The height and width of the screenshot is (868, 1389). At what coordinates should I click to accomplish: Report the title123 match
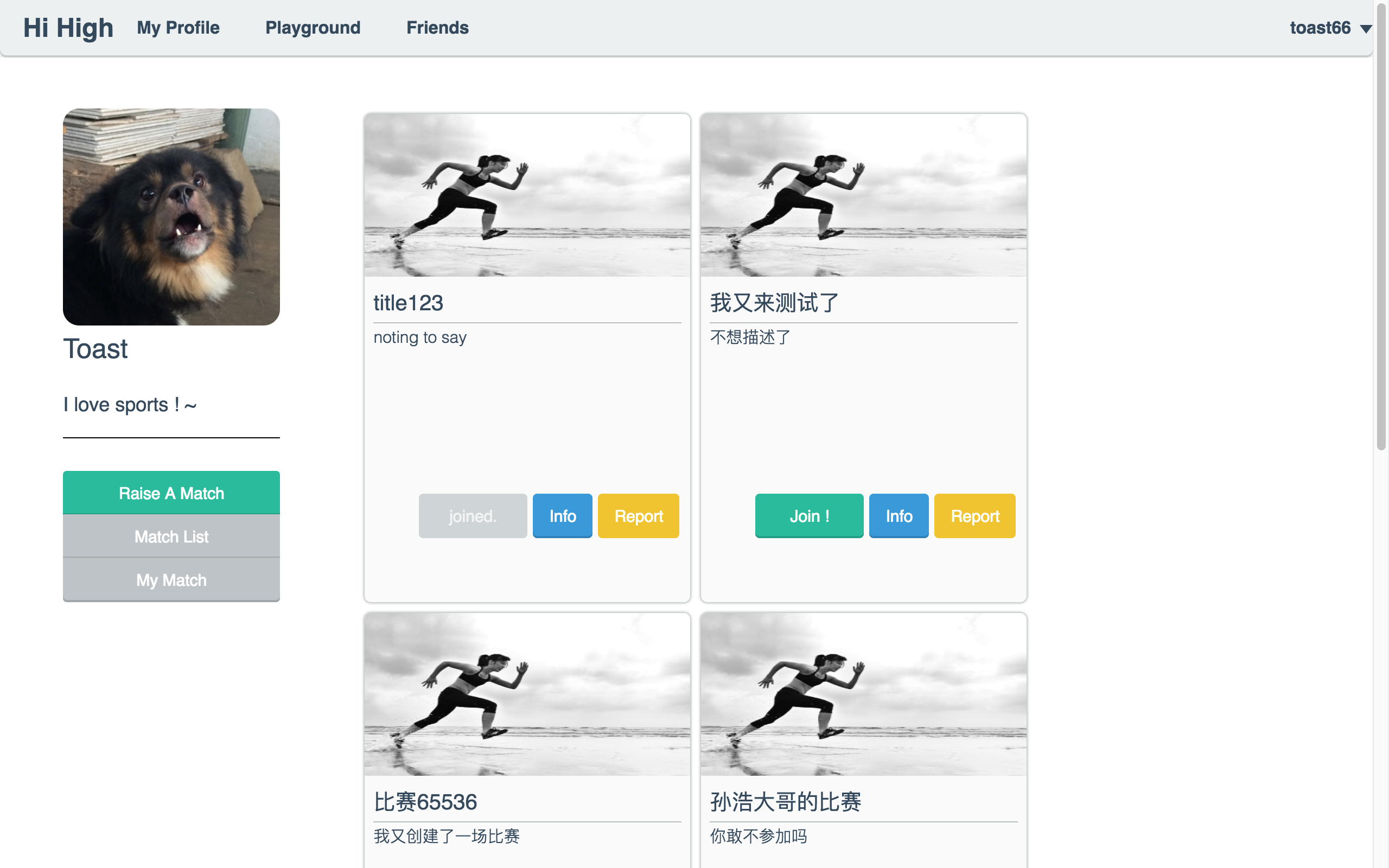(x=638, y=515)
